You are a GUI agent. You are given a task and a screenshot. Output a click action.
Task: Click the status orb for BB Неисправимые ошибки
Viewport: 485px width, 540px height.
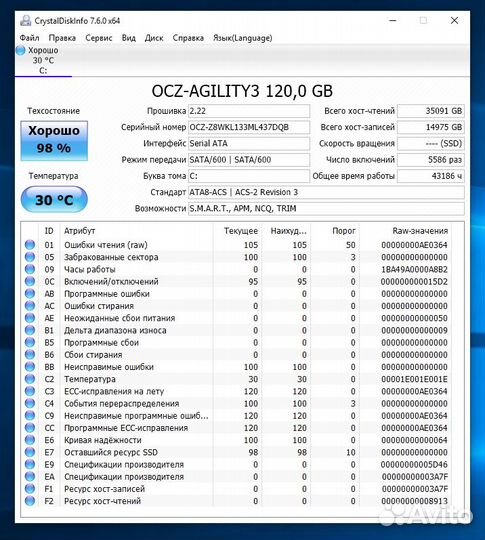30,367
